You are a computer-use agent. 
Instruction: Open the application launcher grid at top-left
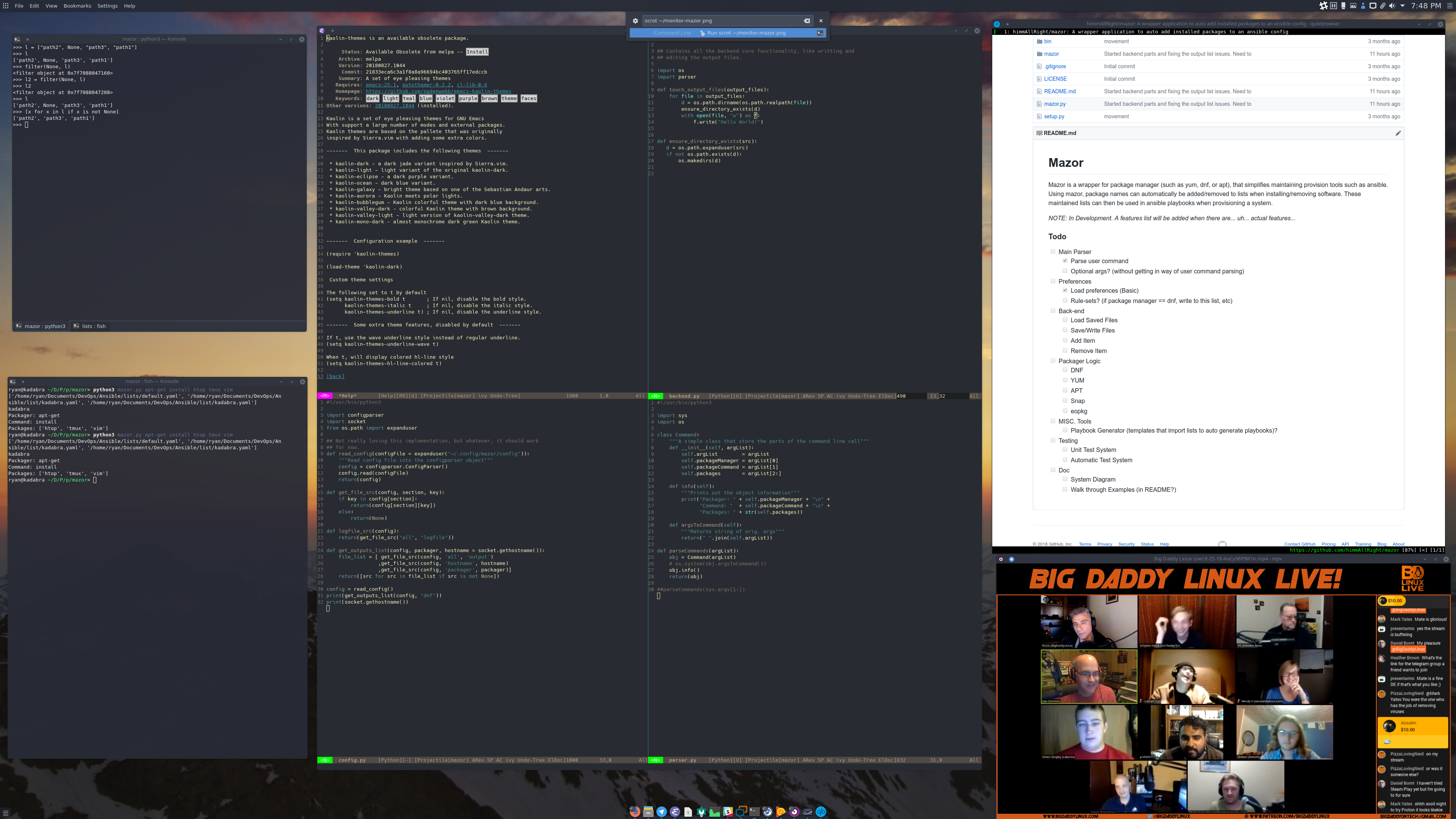pyautogui.click(x=6, y=6)
